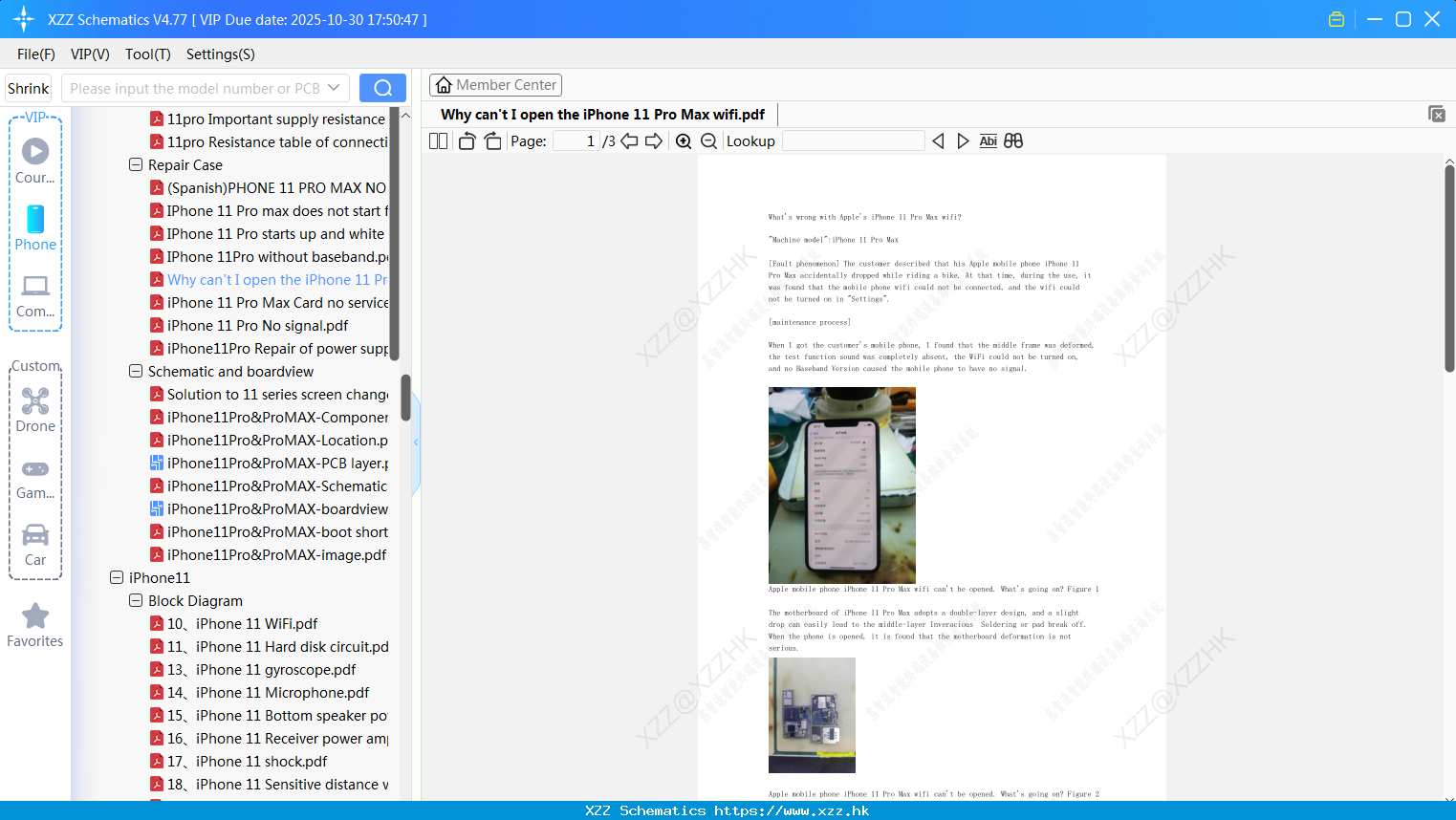The height and width of the screenshot is (820, 1456).
Task: Focus the model number search box
Action: pyautogui.click(x=196, y=88)
